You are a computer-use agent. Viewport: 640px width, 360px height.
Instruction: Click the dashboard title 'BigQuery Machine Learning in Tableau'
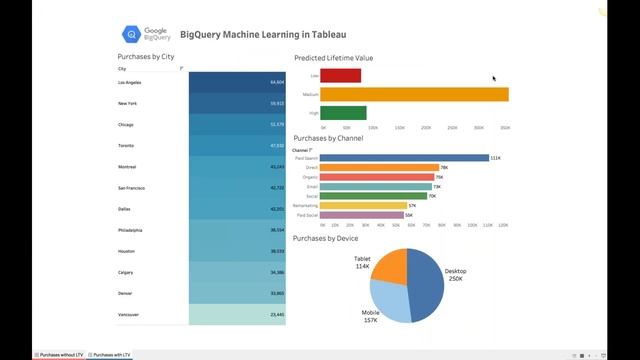[x=263, y=35]
